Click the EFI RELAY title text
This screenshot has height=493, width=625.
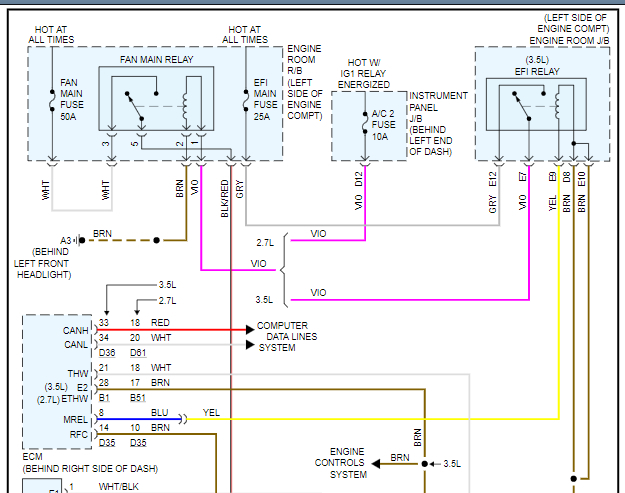click(537, 70)
